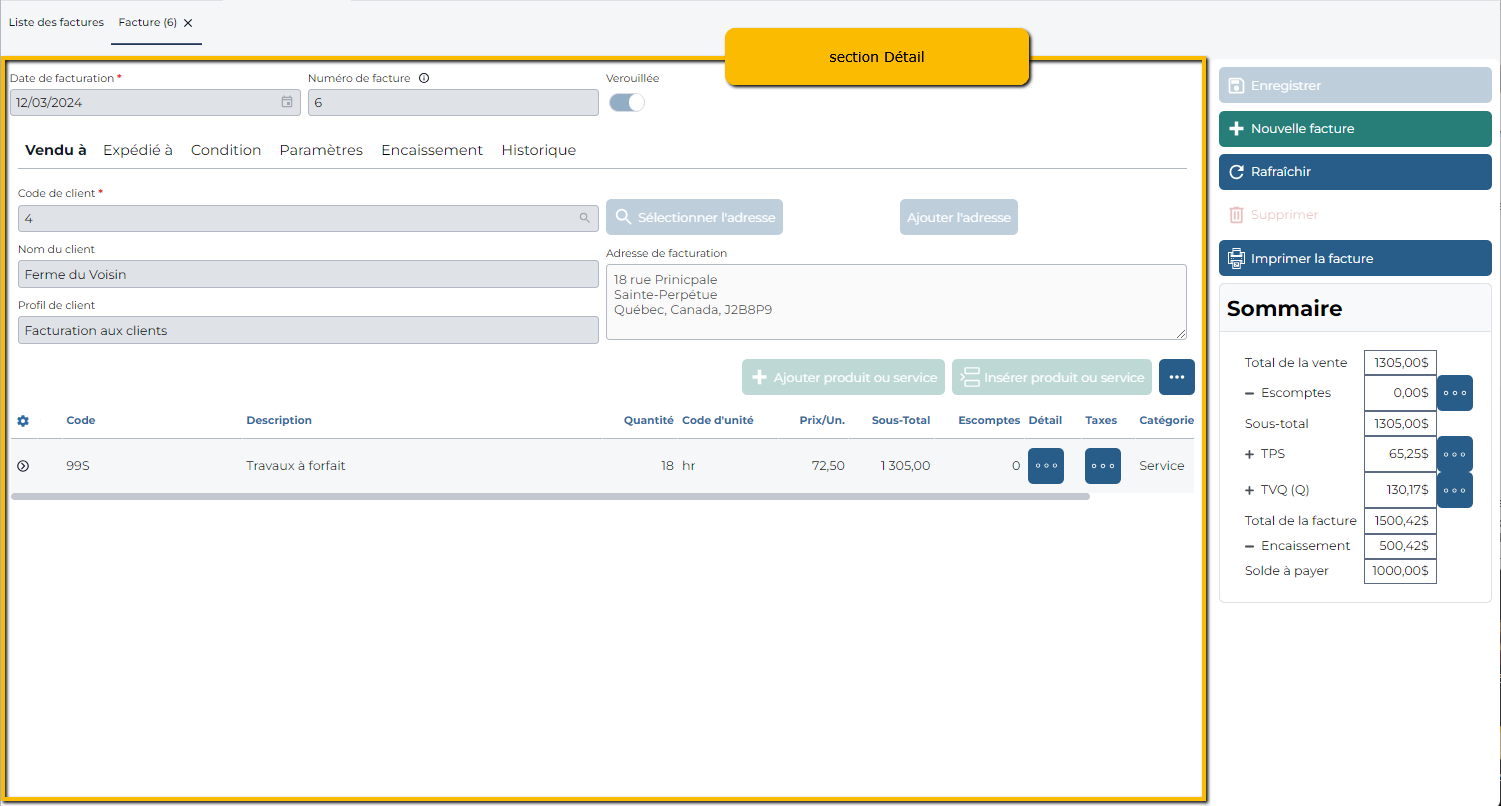Image resolution: width=1501 pixels, height=806 pixels.
Task: Open Taxes options for Travaux à forfait
Action: (x=1103, y=466)
